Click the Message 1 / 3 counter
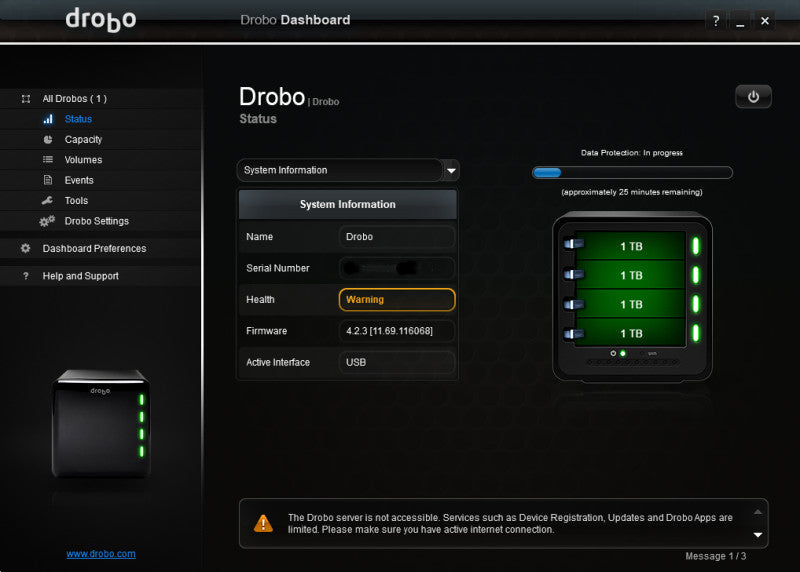This screenshot has width=800, height=572. coord(715,556)
